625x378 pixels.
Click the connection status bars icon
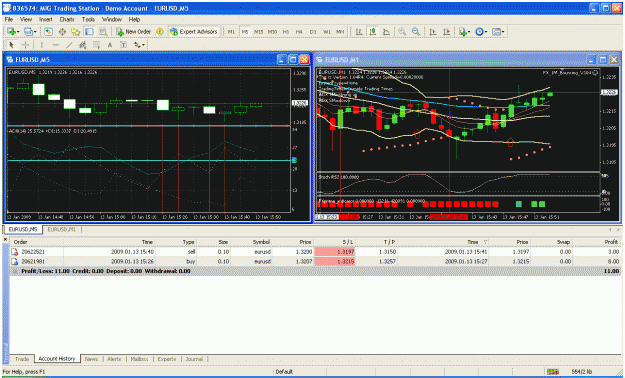(x=553, y=372)
